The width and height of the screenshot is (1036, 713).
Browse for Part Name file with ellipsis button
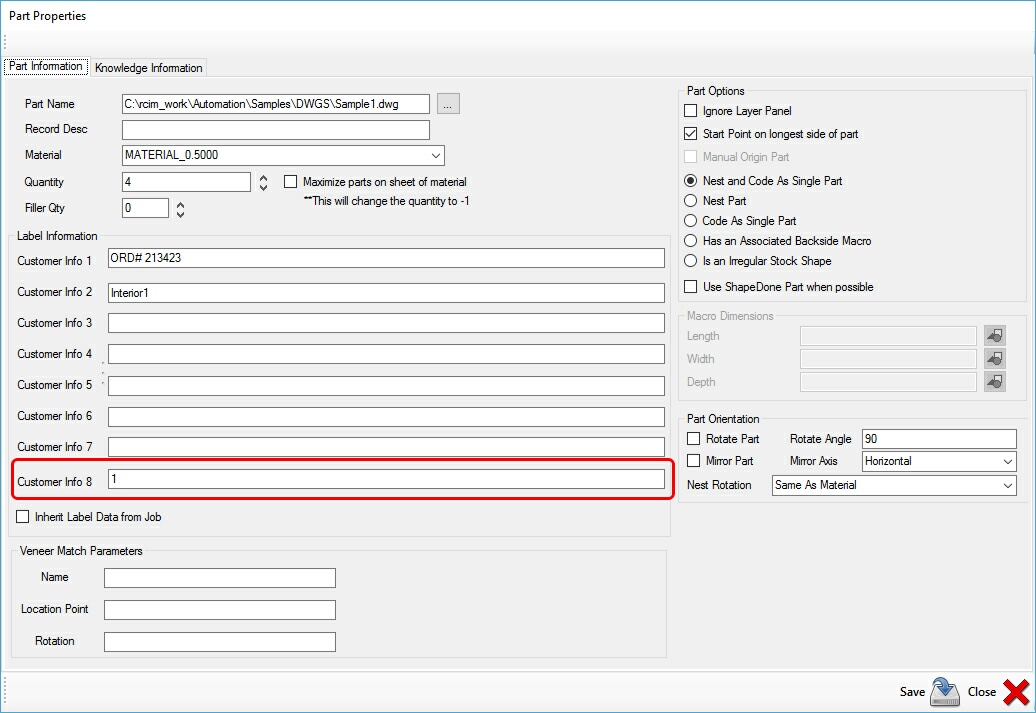pyautogui.click(x=448, y=104)
